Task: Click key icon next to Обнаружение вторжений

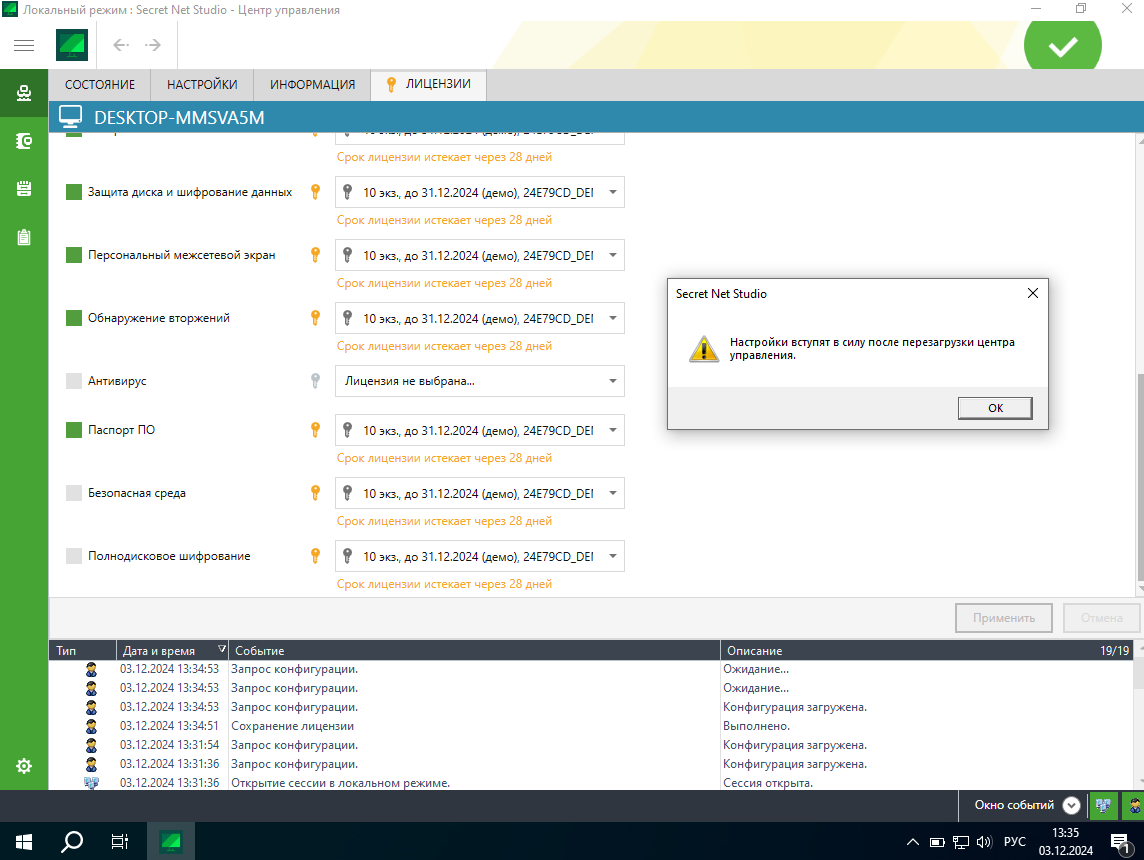Action: [x=315, y=318]
